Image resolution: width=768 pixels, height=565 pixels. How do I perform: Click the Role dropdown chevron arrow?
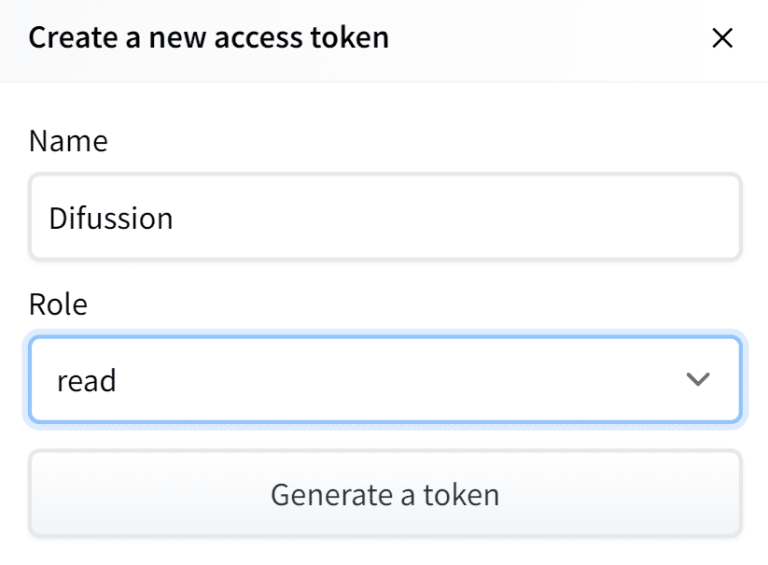[697, 380]
